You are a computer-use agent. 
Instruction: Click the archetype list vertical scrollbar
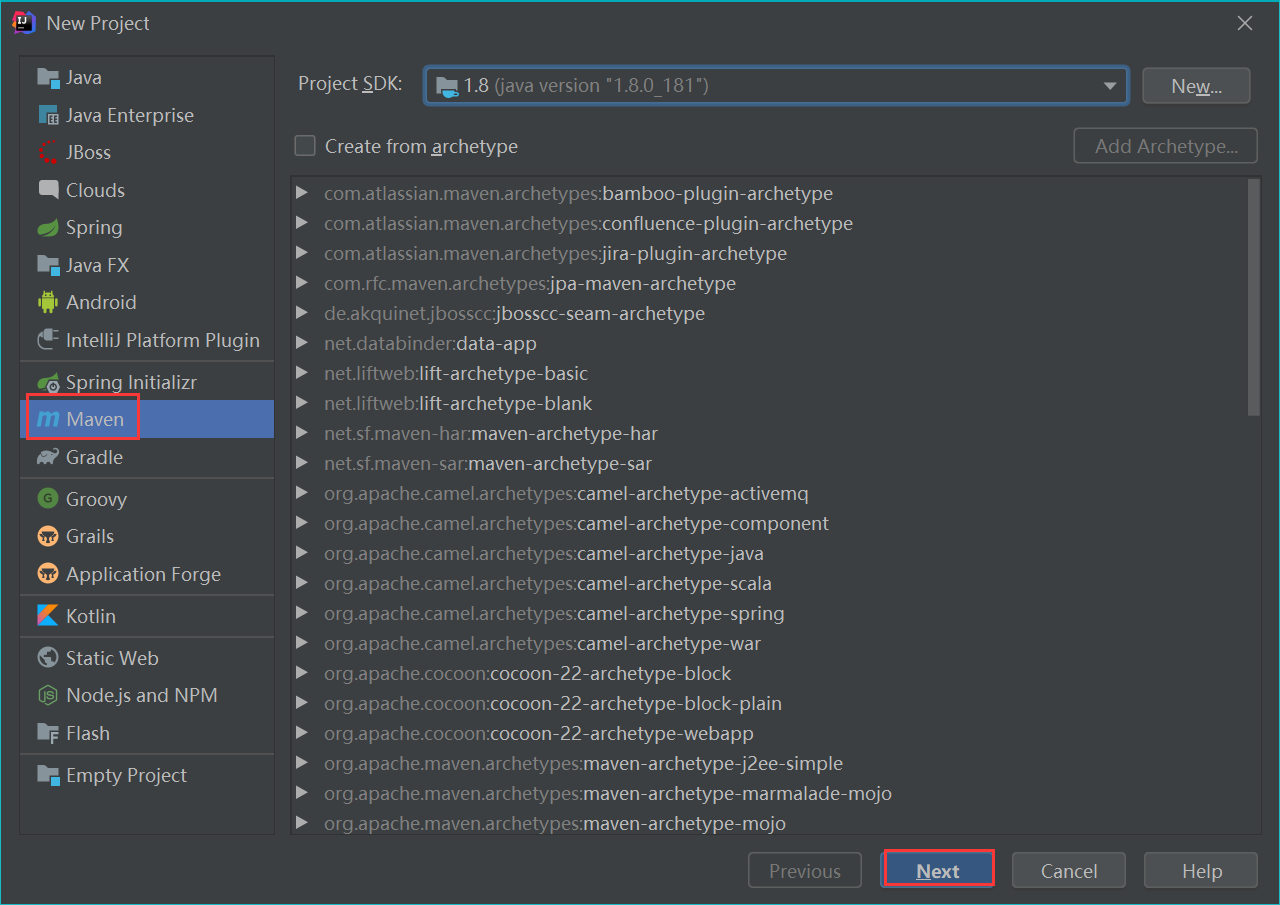[x=1254, y=297]
